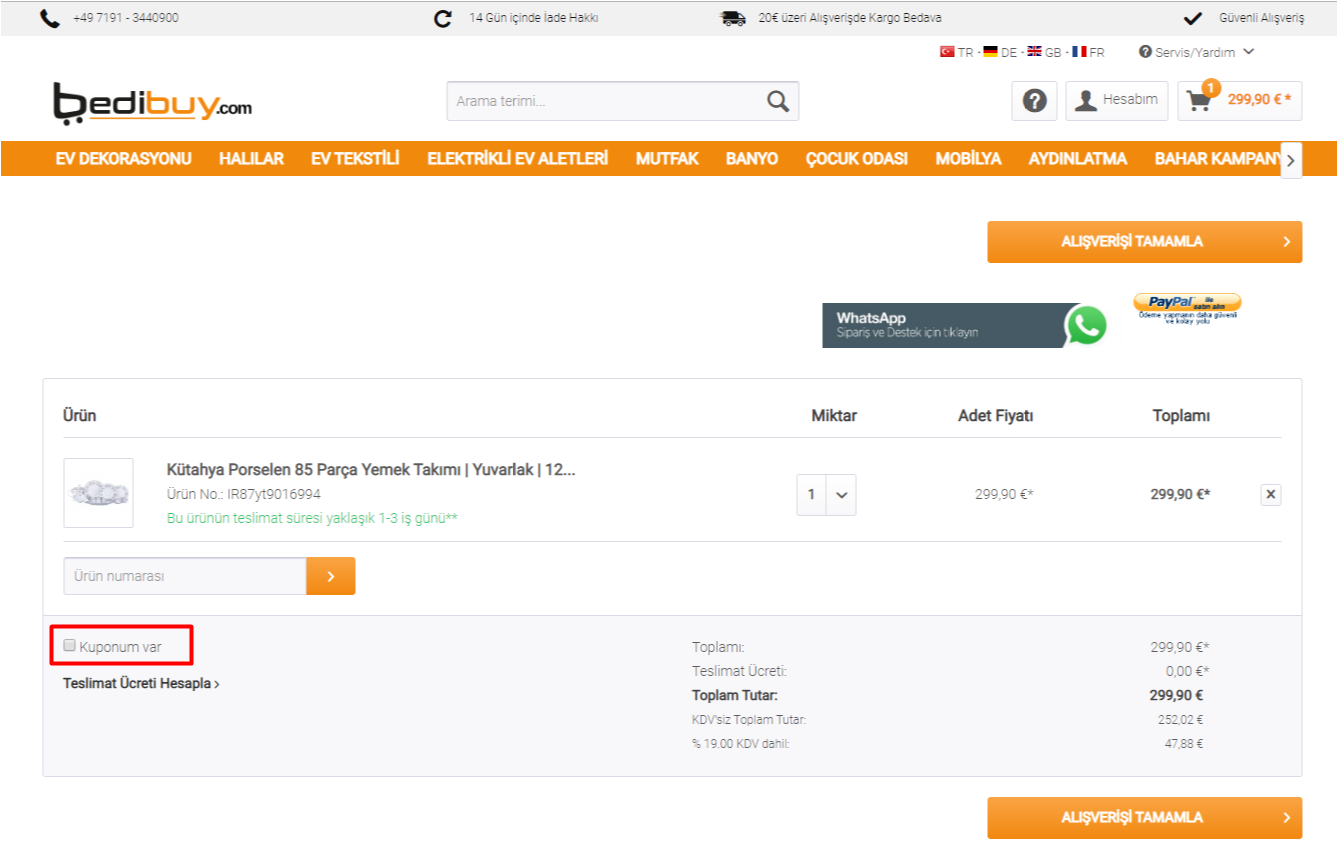Focus the Ürün numarası input field
The height and width of the screenshot is (856, 1337).
click(x=184, y=576)
